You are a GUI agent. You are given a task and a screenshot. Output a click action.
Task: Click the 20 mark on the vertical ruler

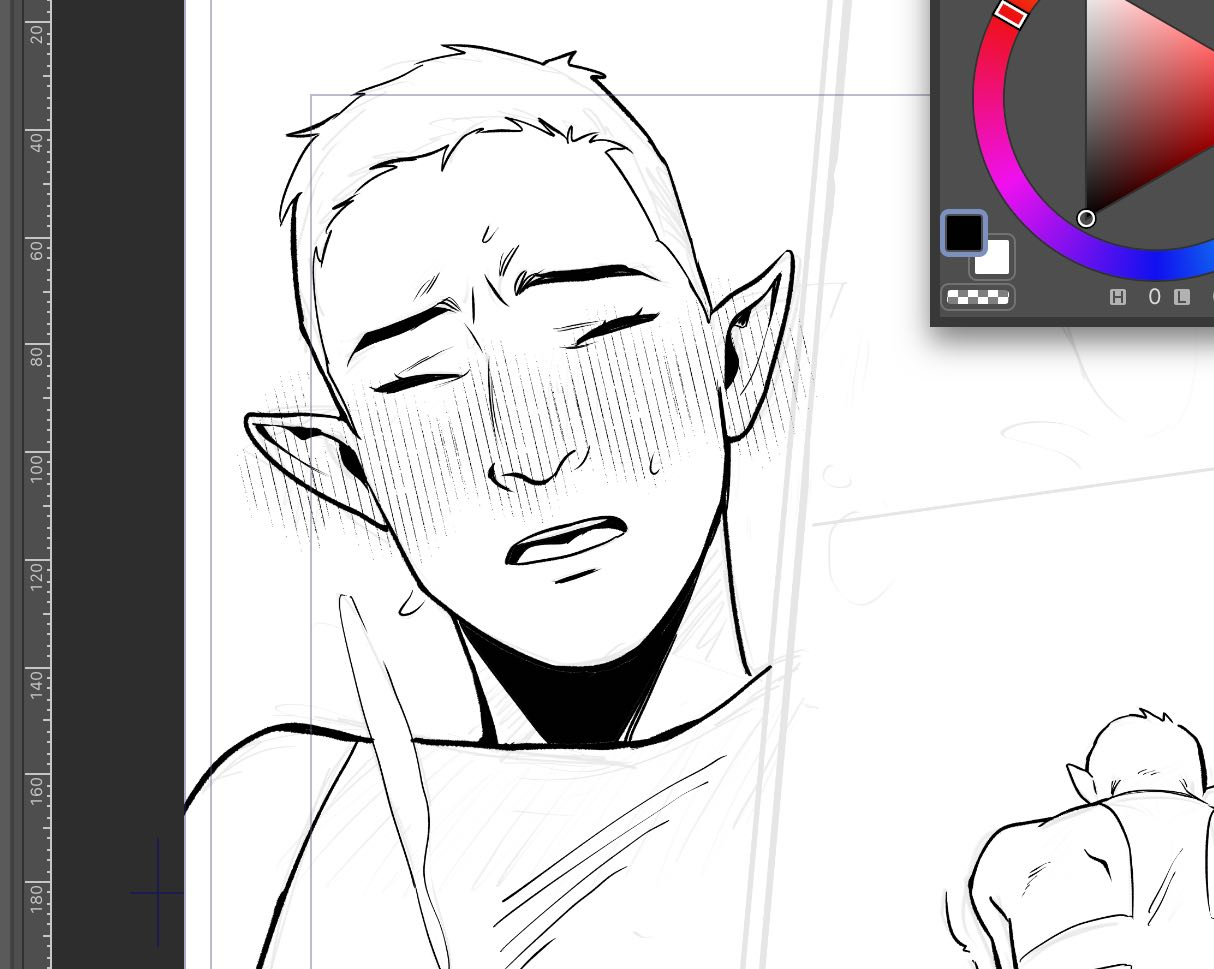click(x=37, y=33)
